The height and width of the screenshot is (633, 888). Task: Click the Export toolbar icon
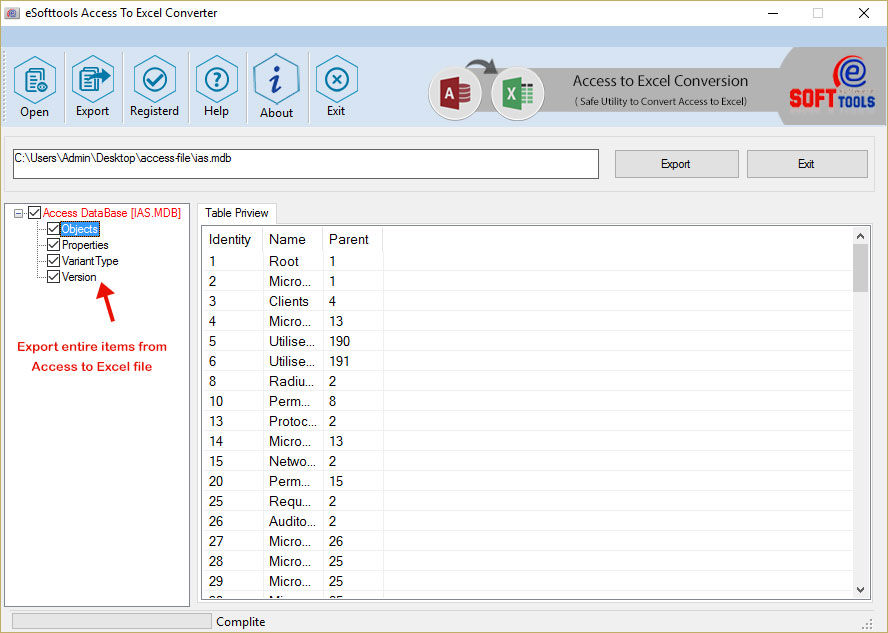pos(92,87)
